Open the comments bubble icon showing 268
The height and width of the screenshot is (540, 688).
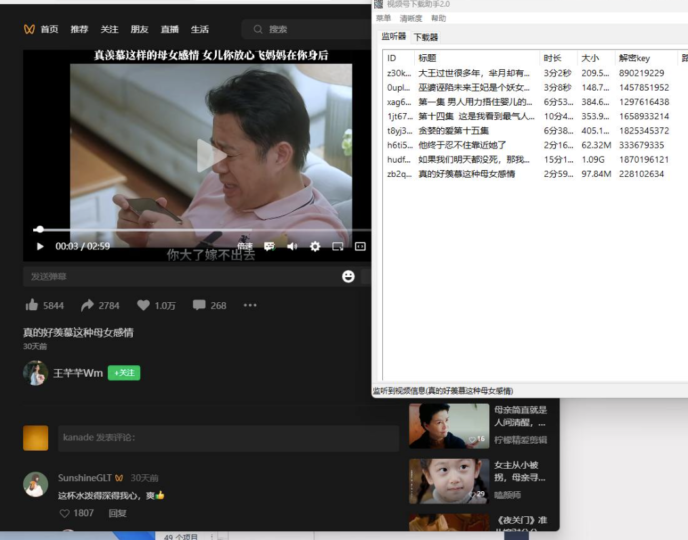pos(199,305)
